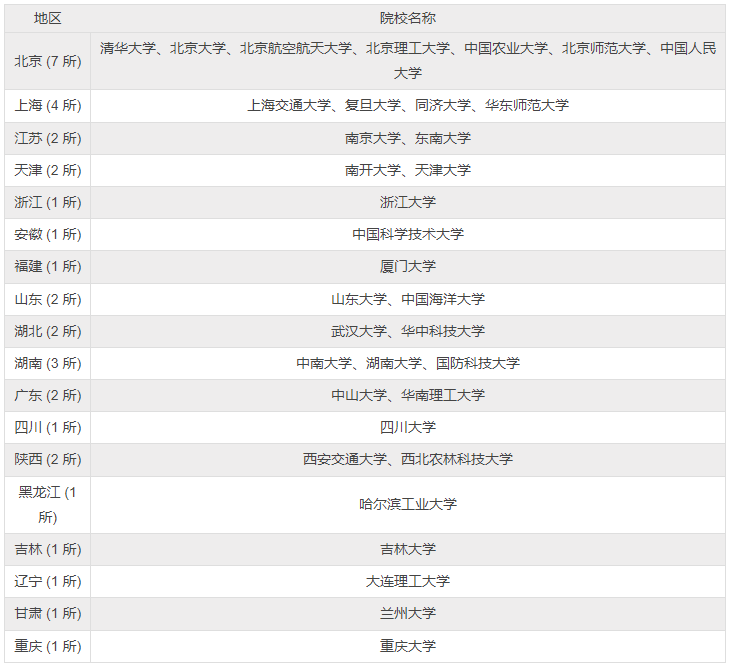This screenshot has width=729, height=668.
Task: Click the 上海 (4 所) region cell
Action: pos(47,105)
